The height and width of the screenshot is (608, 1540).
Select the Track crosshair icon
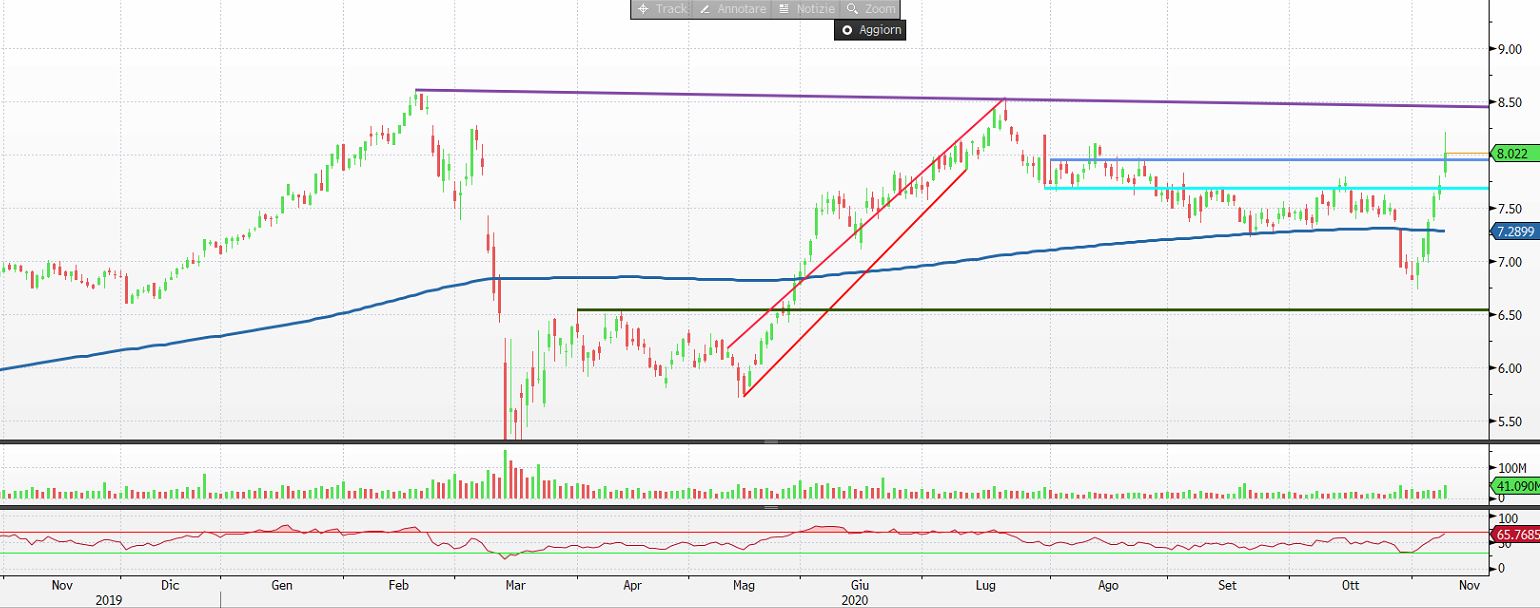[644, 9]
